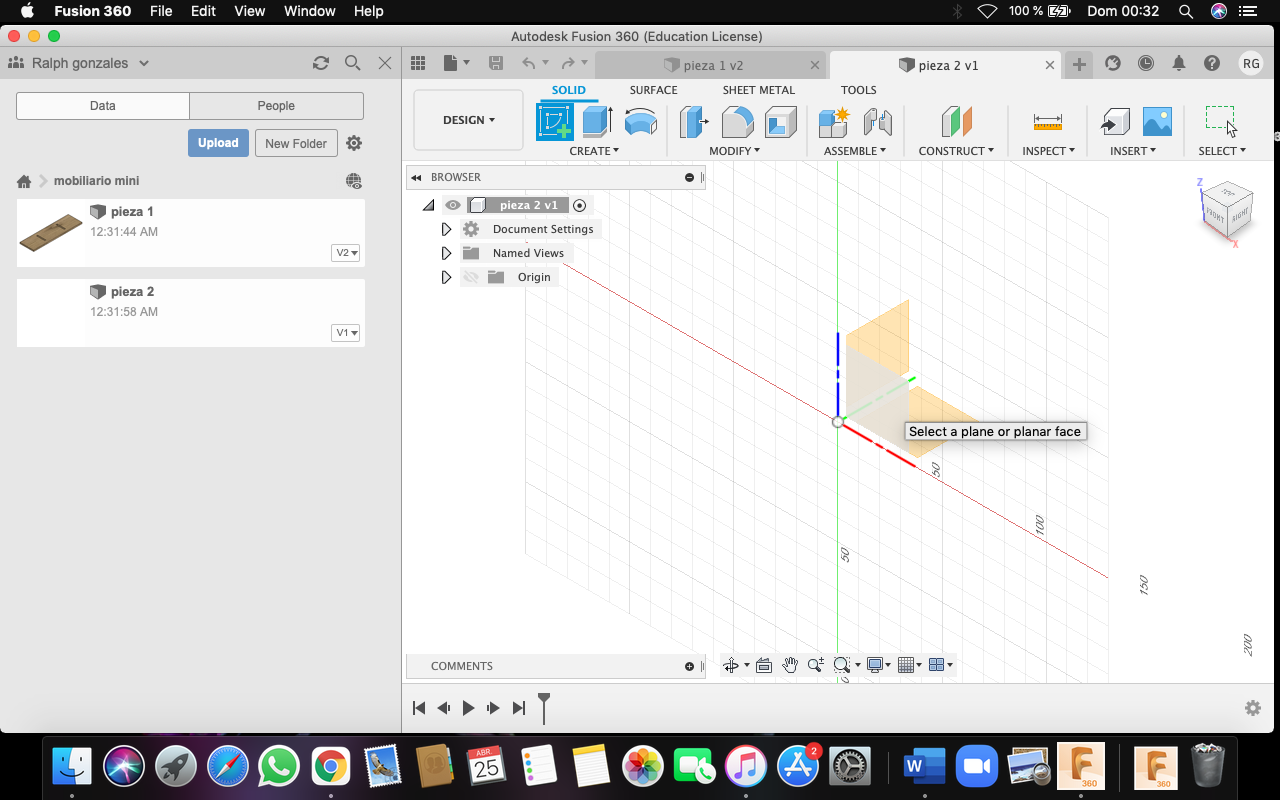Open the CONSTRUCT dropdown menu

[x=956, y=151]
